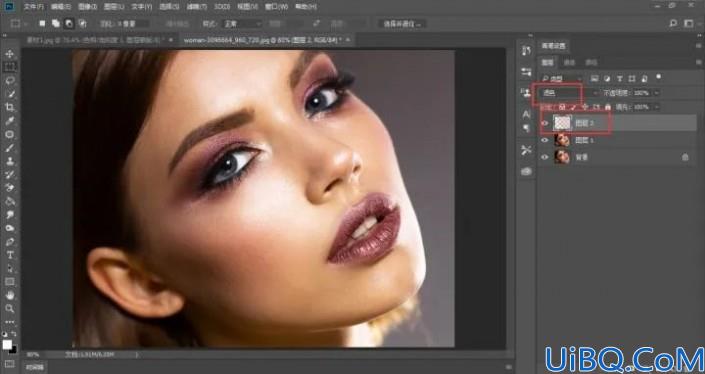Choose Subtract from Selection mode
The height and width of the screenshot is (374, 705).
69,23
